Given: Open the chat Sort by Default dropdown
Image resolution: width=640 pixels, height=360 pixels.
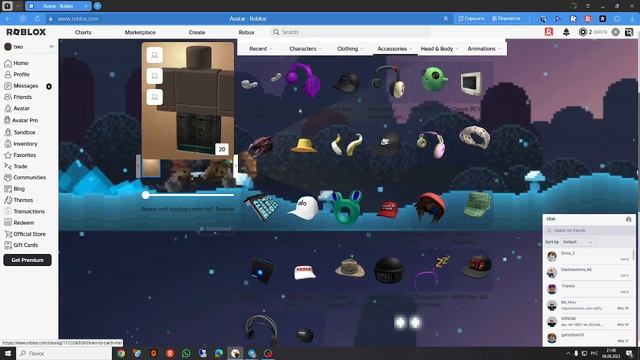Looking at the screenshot, I should click(x=578, y=242).
